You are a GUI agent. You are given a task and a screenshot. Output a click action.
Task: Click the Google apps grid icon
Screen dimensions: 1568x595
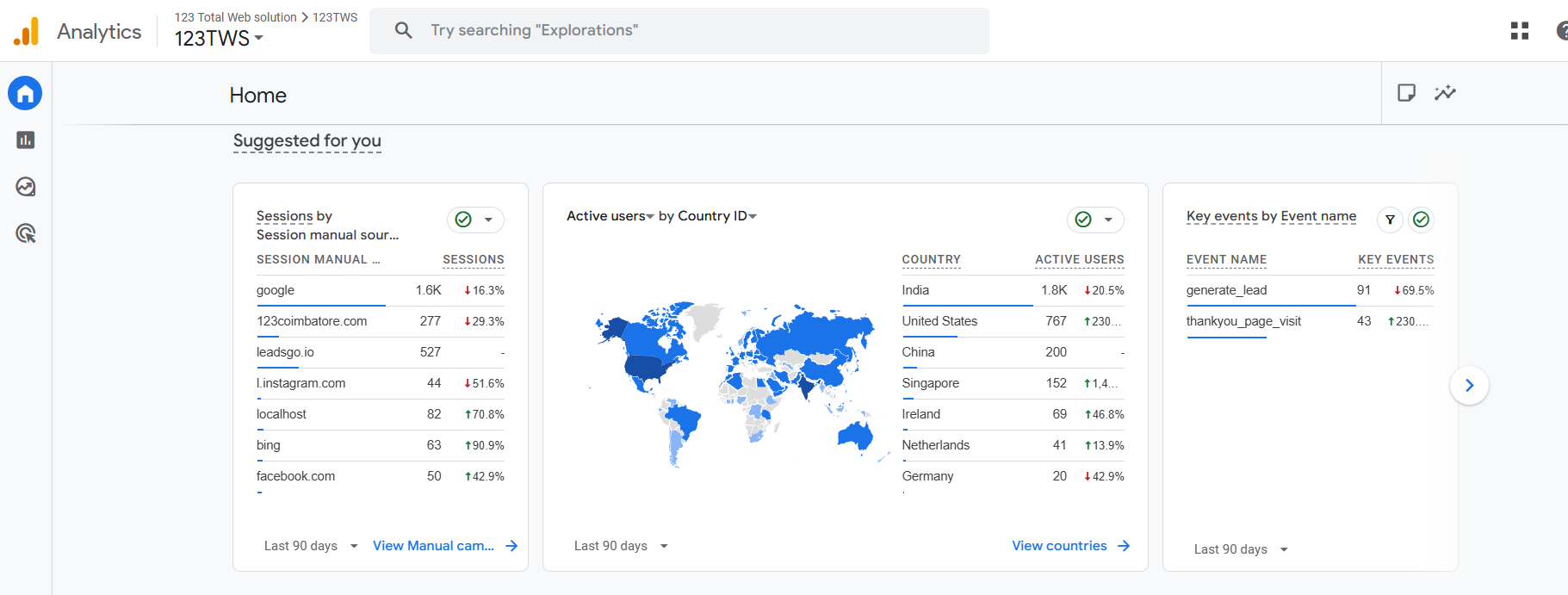[x=1520, y=31]
